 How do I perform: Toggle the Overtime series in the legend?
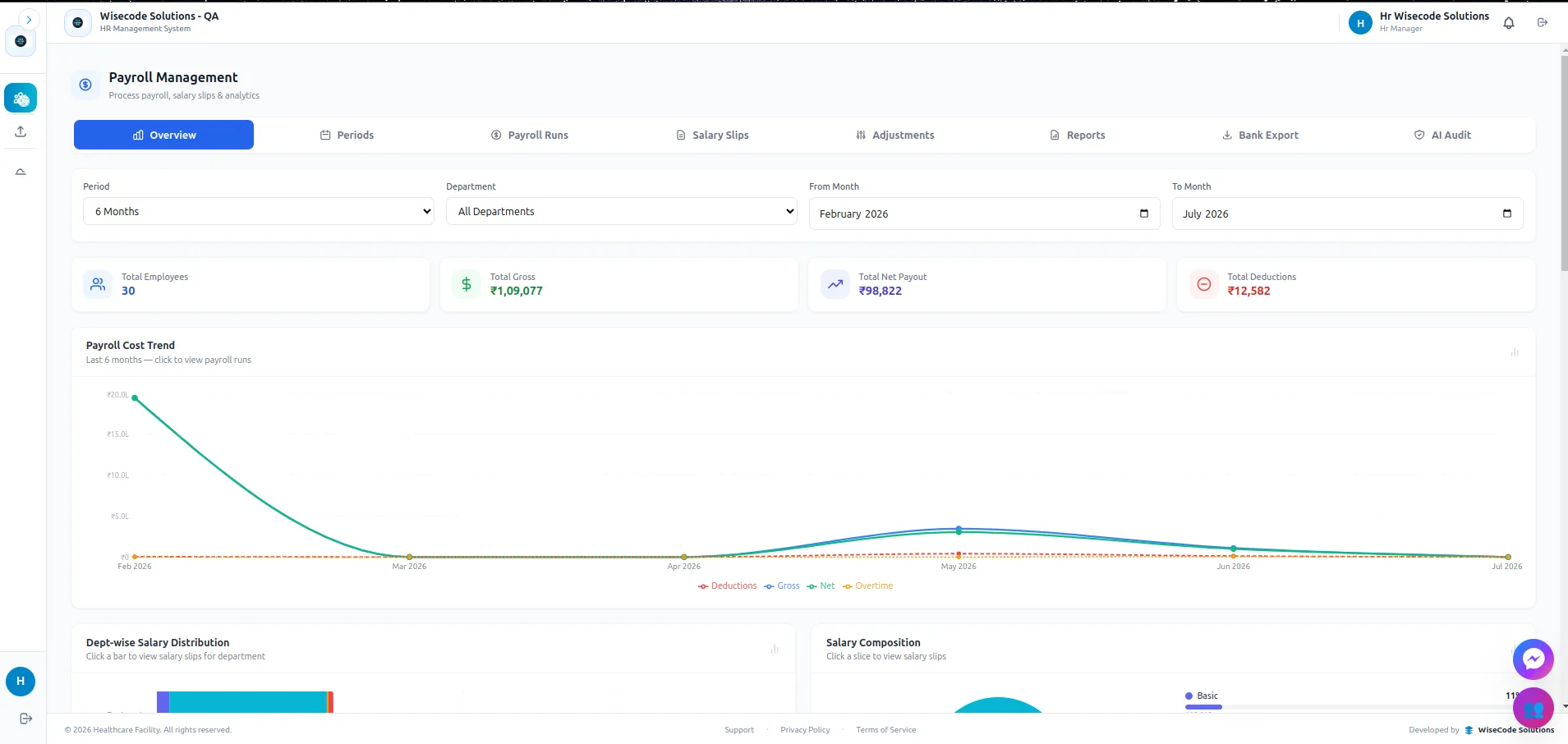pyautogui.click(x=867, y=586)
